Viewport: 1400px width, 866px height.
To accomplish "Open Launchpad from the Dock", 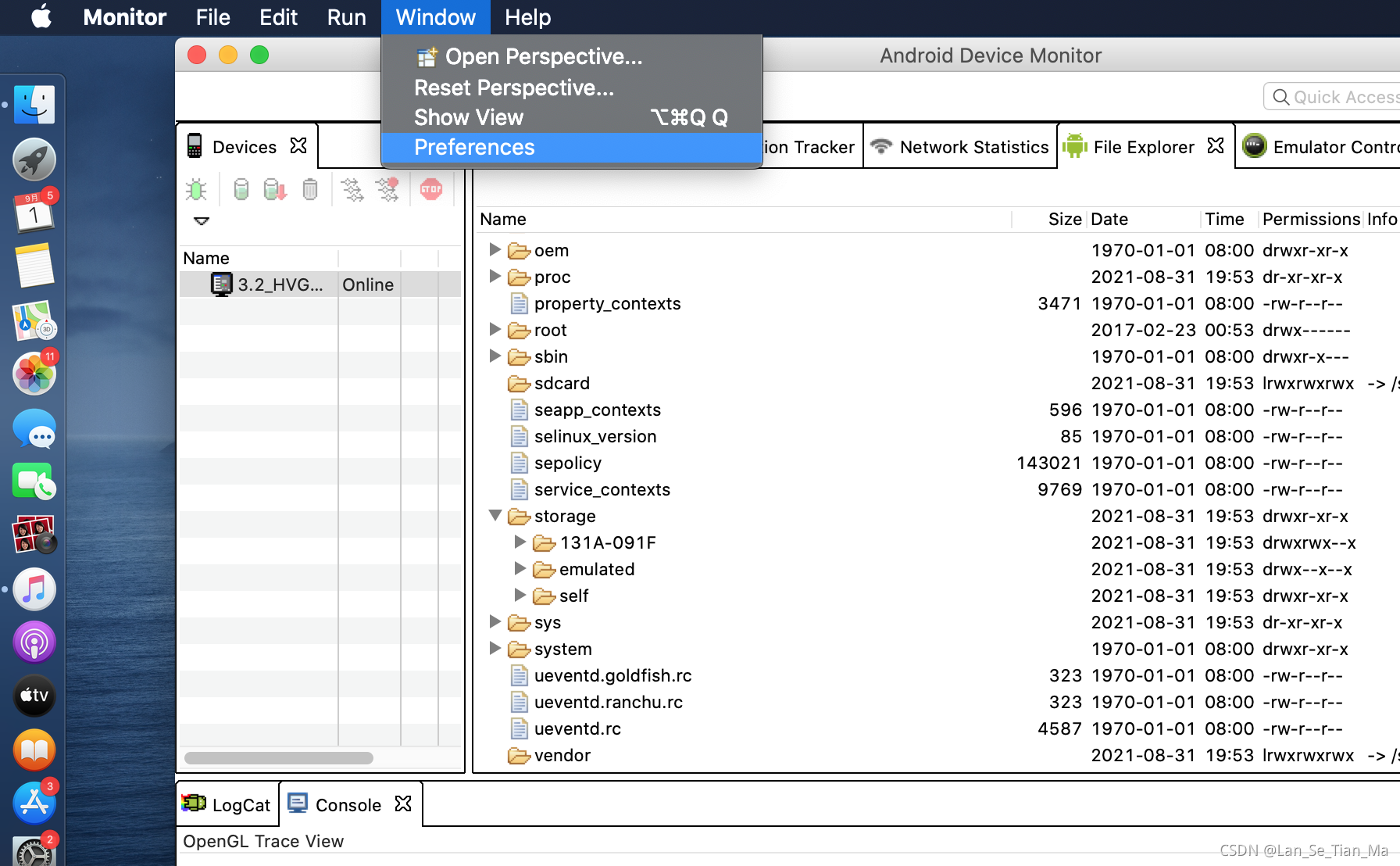I will (x=34, y=159).
